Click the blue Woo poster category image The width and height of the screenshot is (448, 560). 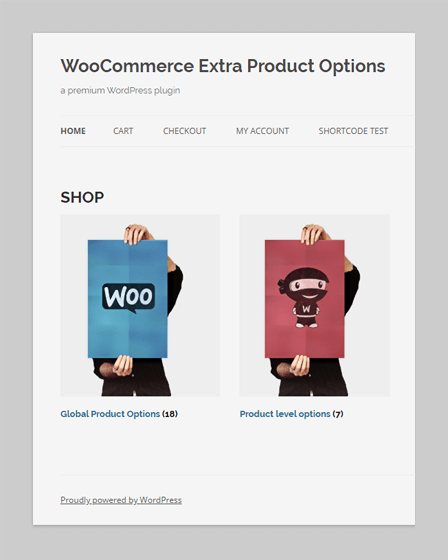pyautogui.click(x=140, y=305)
